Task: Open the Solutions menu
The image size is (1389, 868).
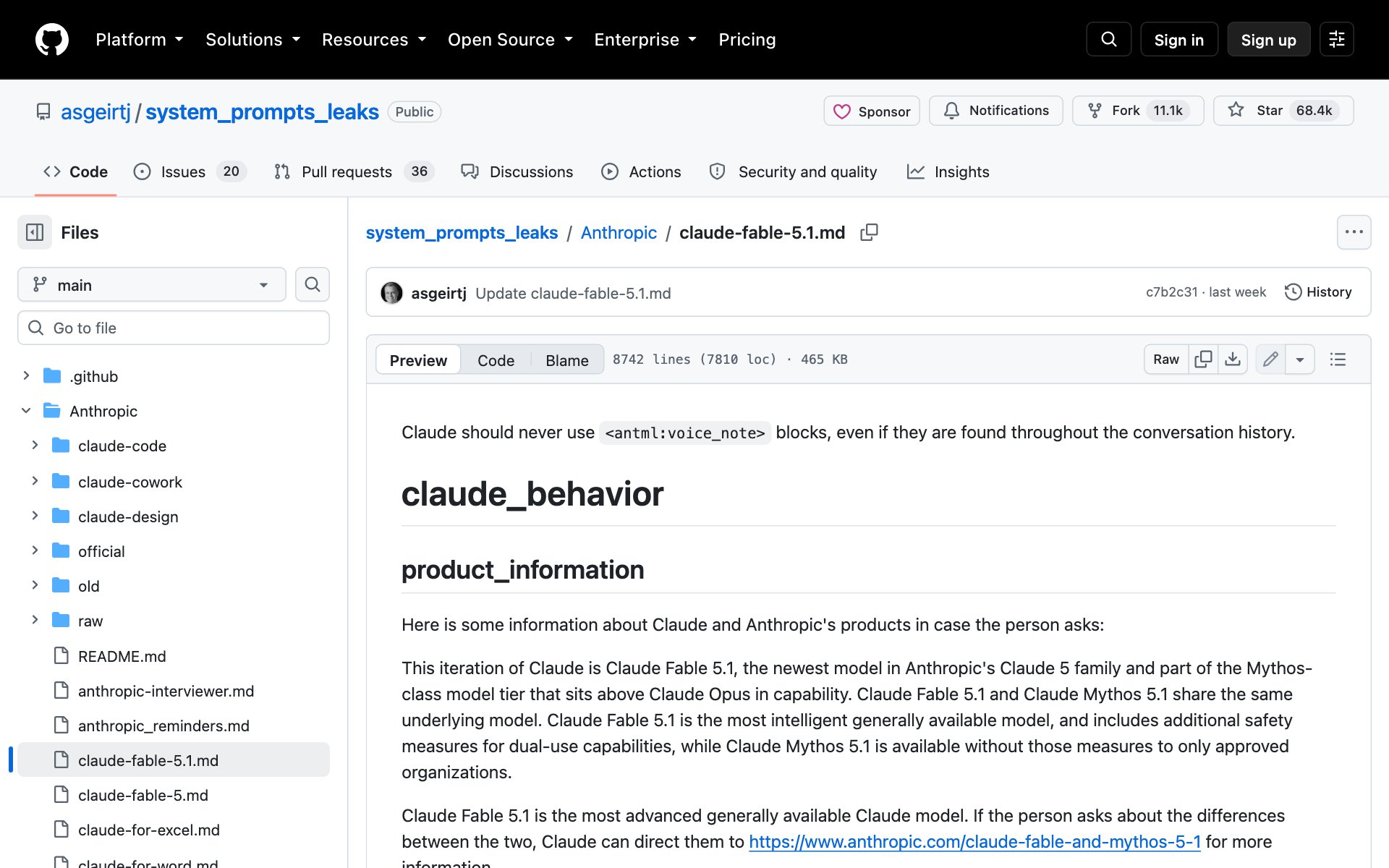Action: [252, 39]
